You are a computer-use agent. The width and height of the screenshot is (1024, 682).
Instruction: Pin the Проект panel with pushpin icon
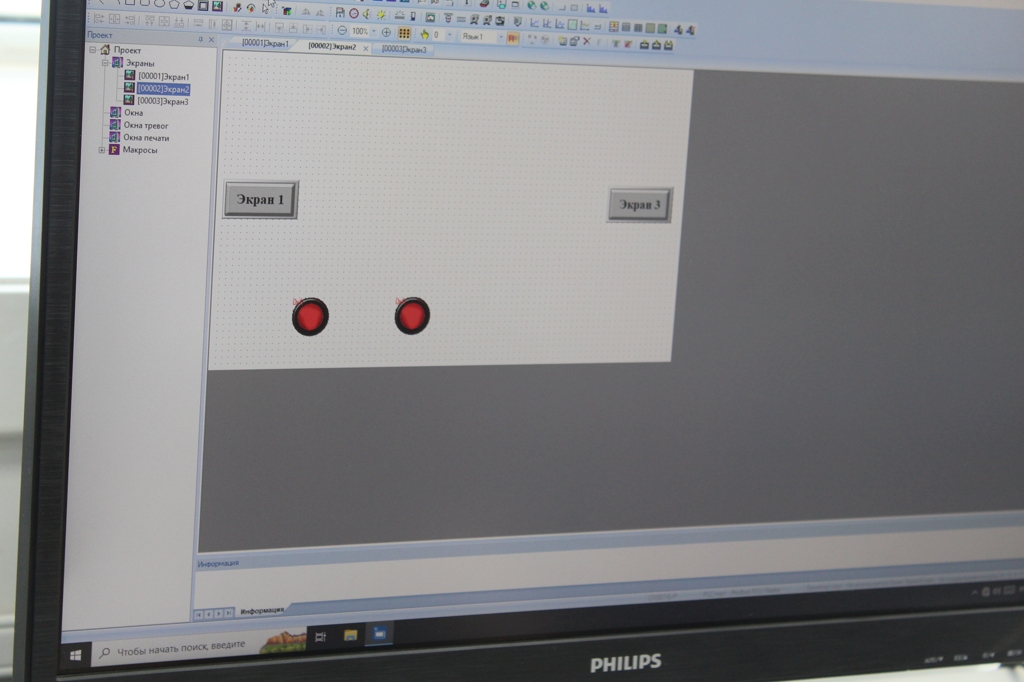[200, 39]
